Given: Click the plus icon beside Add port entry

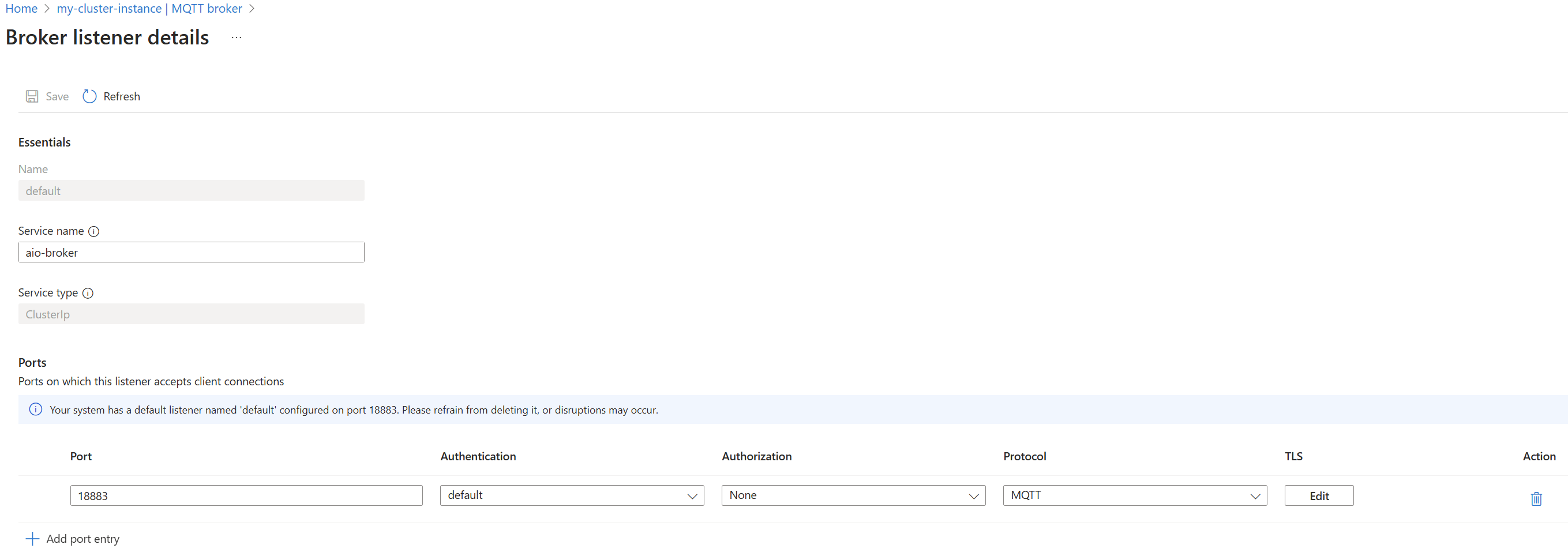Looking at the screenshot, I should click(x=32, y=538).
